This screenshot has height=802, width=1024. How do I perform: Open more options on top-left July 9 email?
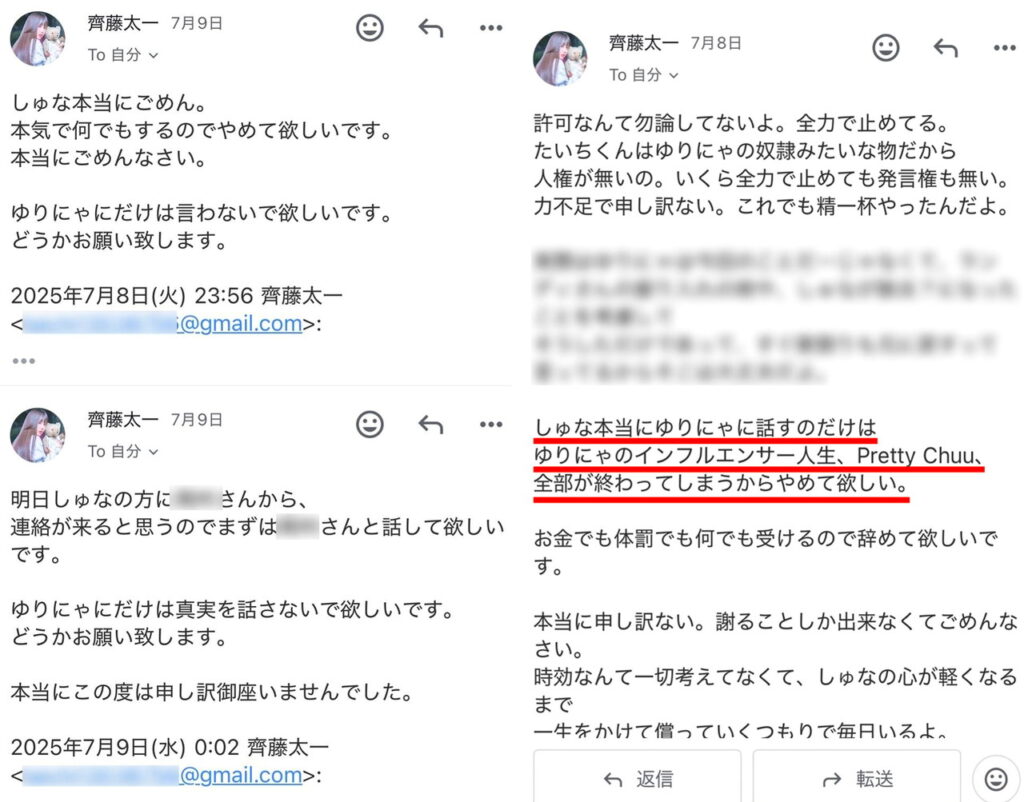click(490, 28)
